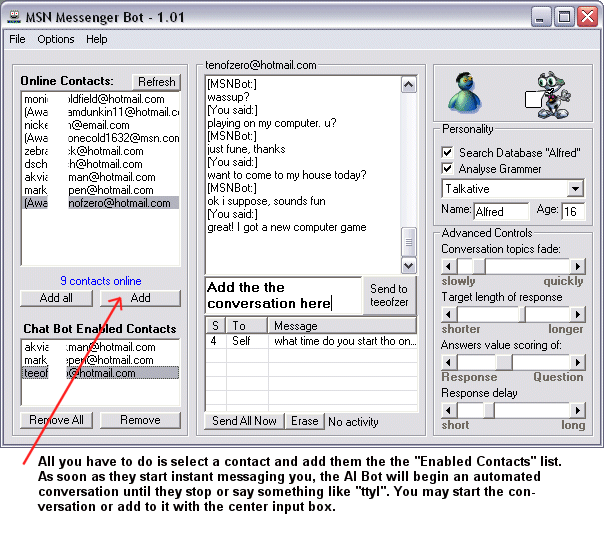The image size is (604, 538).
Task: Click conversation line "great! I got a new computer game"
Action: (287, 227)
